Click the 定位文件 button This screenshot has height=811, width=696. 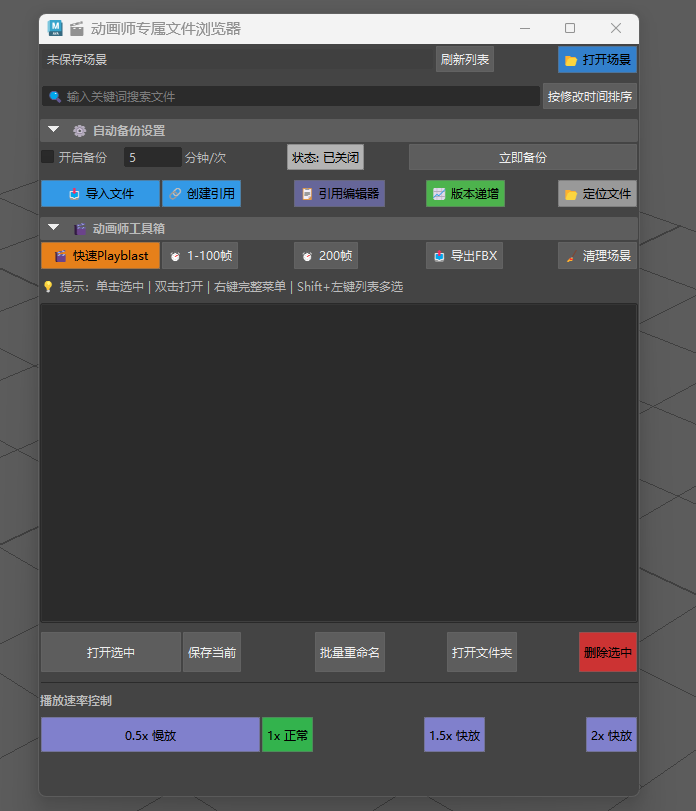[597, 193]
